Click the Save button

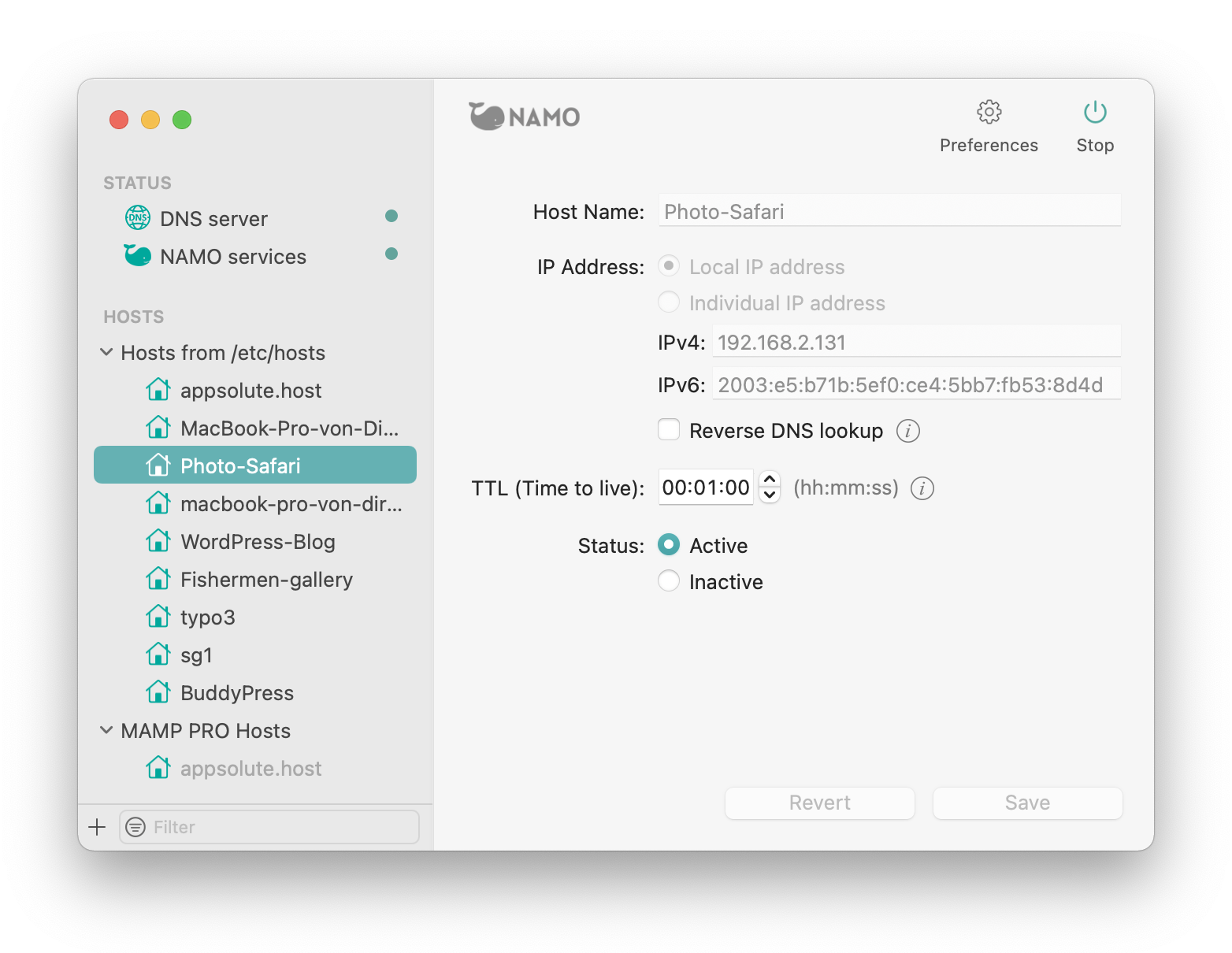pyautogui.click(x=1027, y=803)
